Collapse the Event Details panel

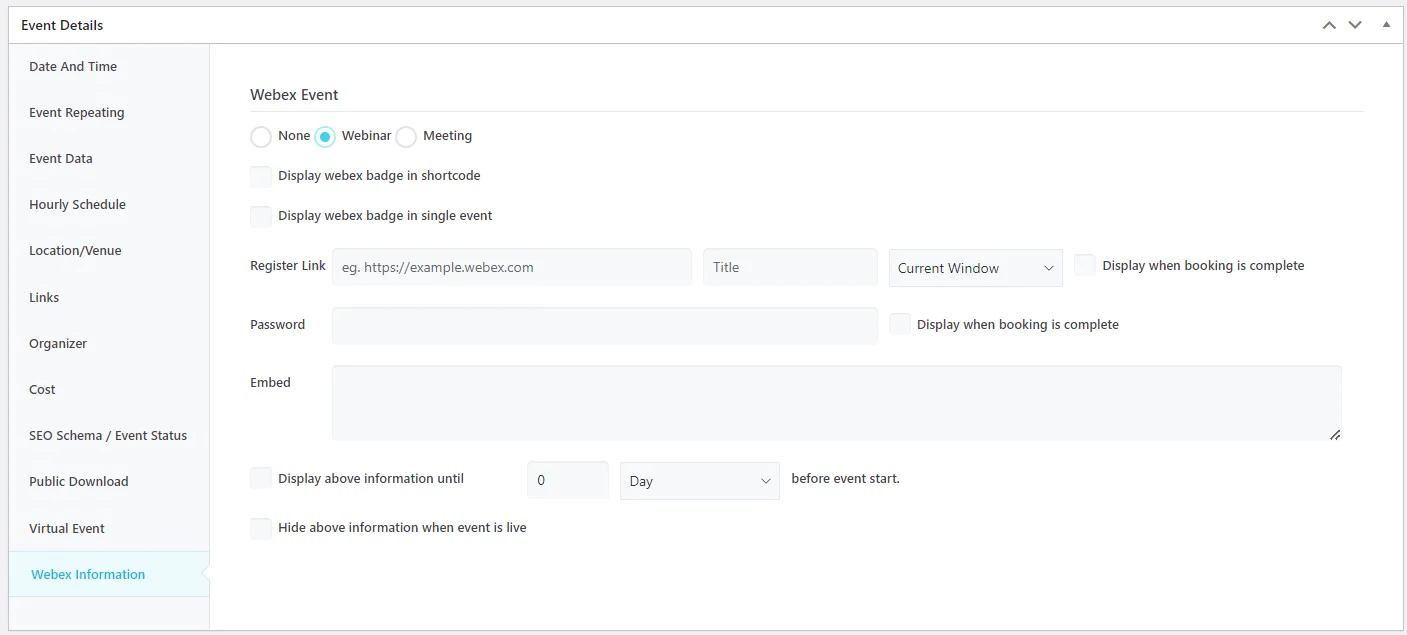pos(1386,24)
